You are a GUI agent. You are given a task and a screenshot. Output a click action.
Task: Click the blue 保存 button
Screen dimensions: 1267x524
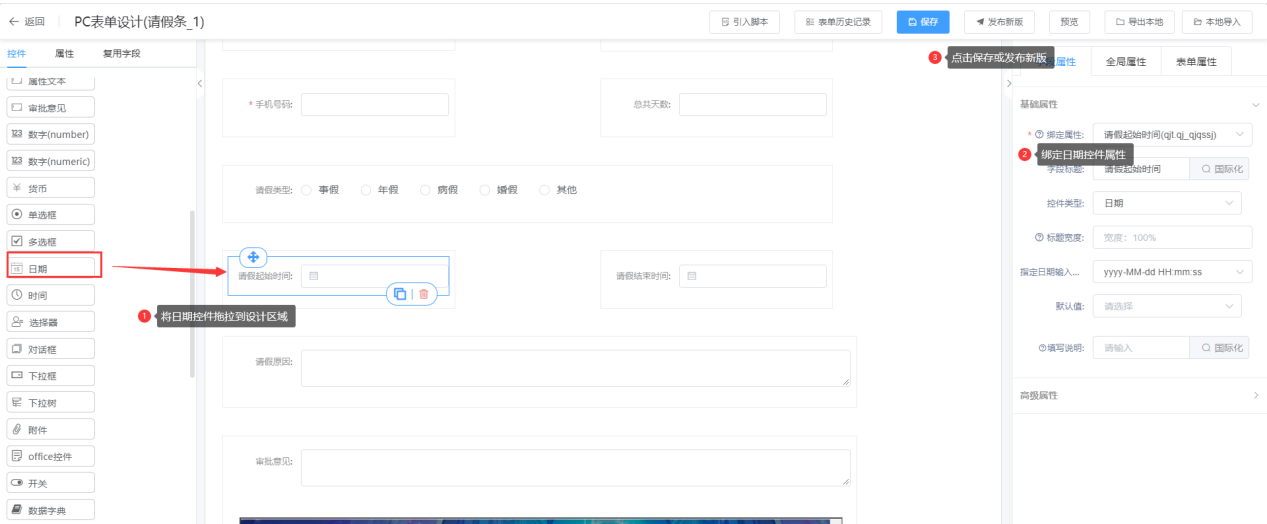(922, 21)
